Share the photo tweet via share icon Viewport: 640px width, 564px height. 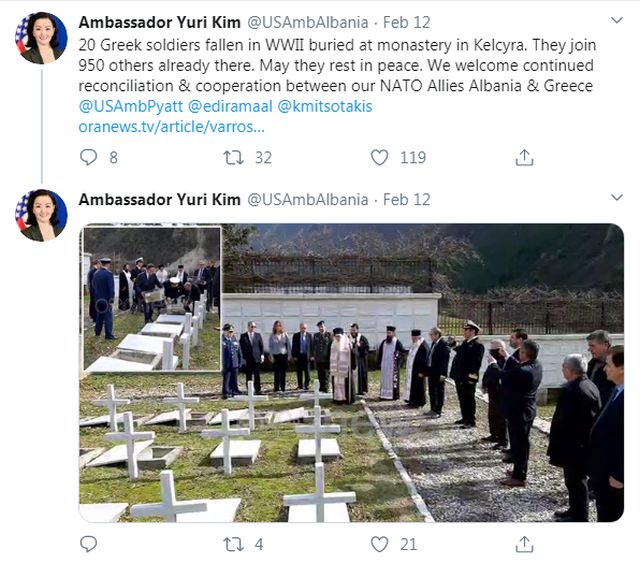pos(524,544)
